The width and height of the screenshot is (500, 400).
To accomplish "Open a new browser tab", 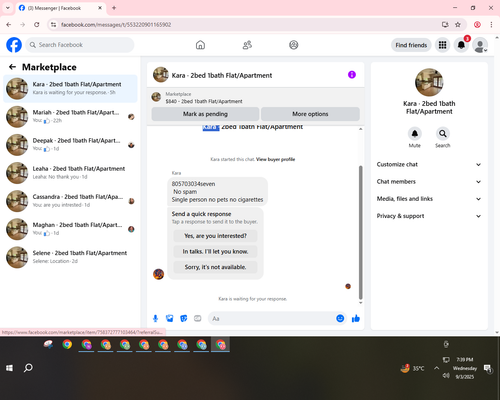I will click(x=114, y=8).
